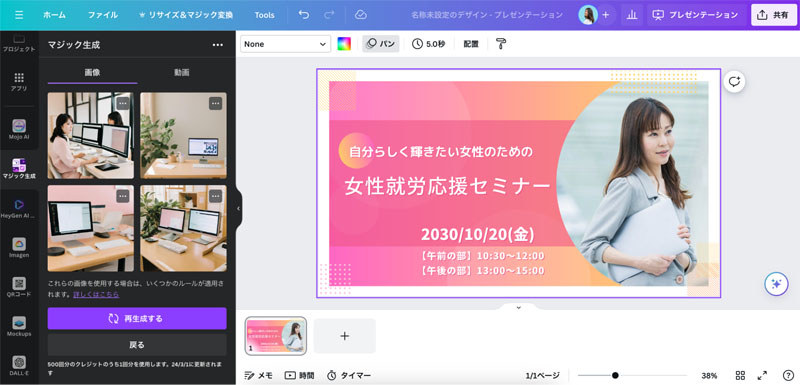Open the Mojo AI app

click(x=19, y=130)
